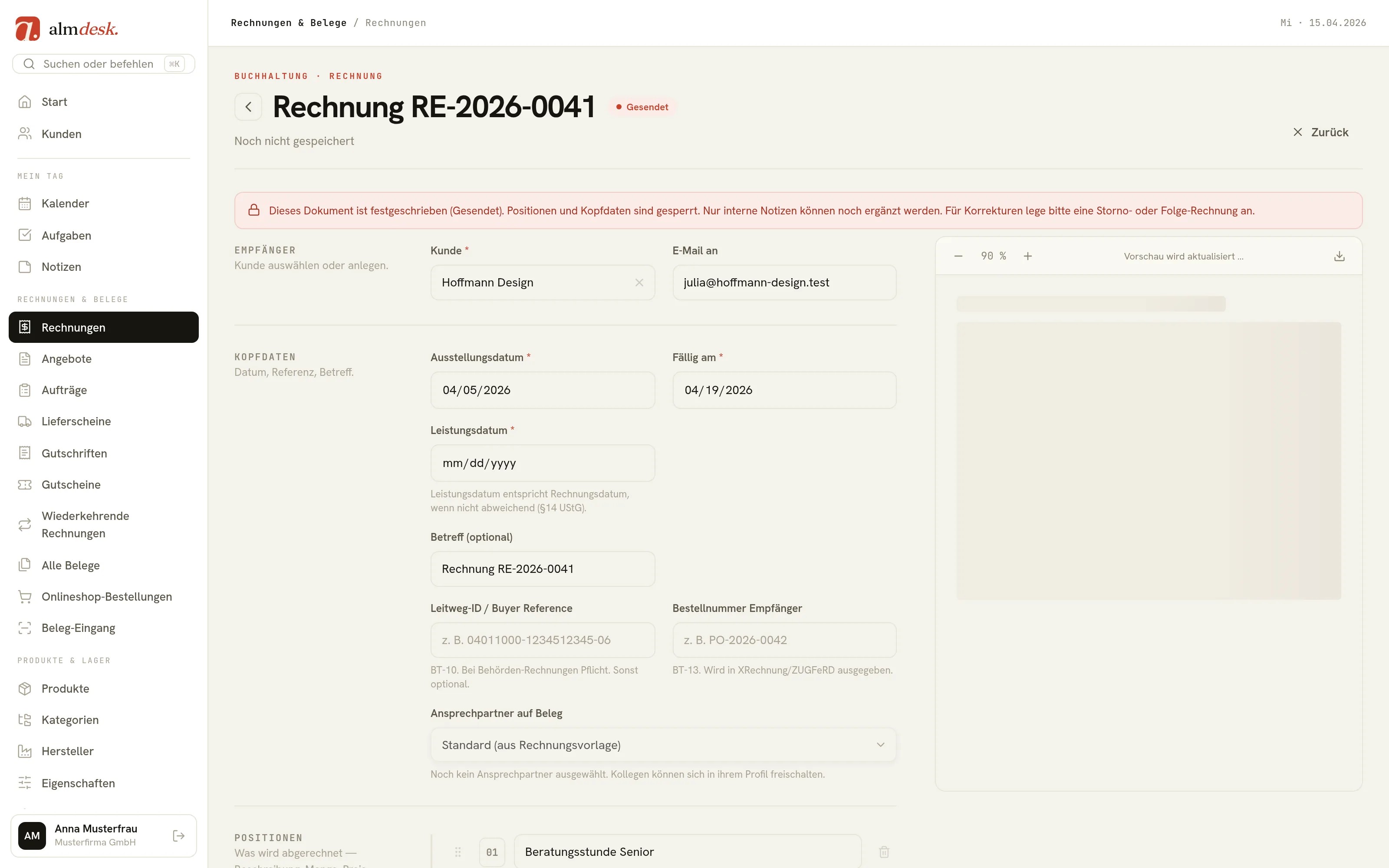Open Kunden in the sidebar
The height and width of the screenshot is (868, 1389).
tap(103, 134)
